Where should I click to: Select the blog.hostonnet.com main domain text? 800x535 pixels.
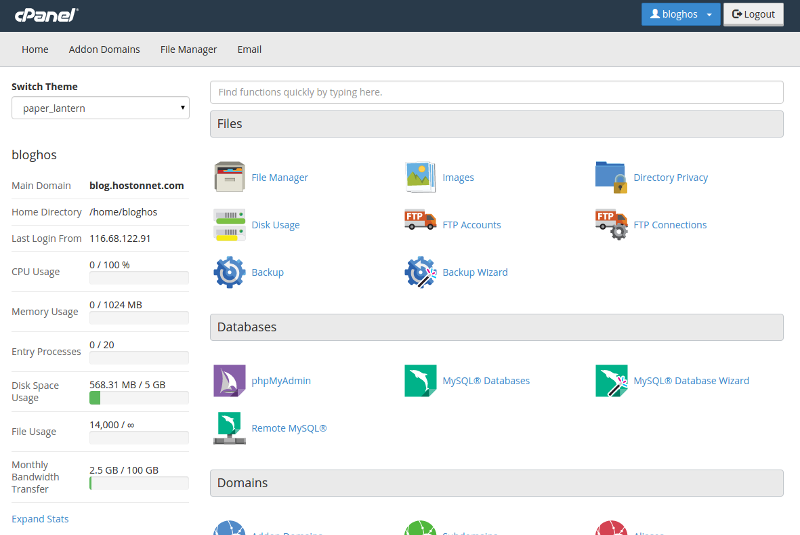click(x=137, y=186)
